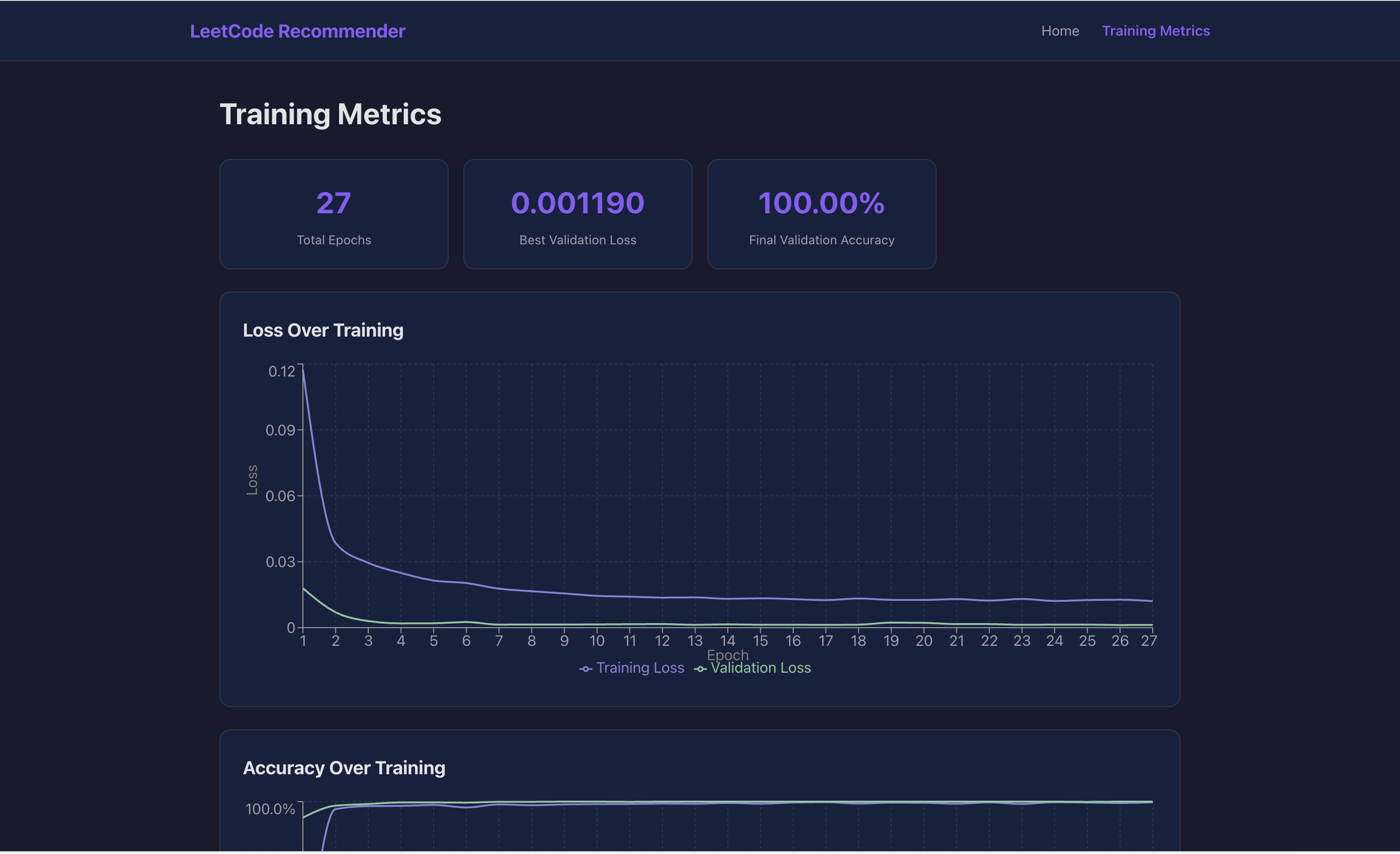Click the Training Loss legend marker icon
The height and width of the screenshot is (854, 1400).
tap(585, 669)
